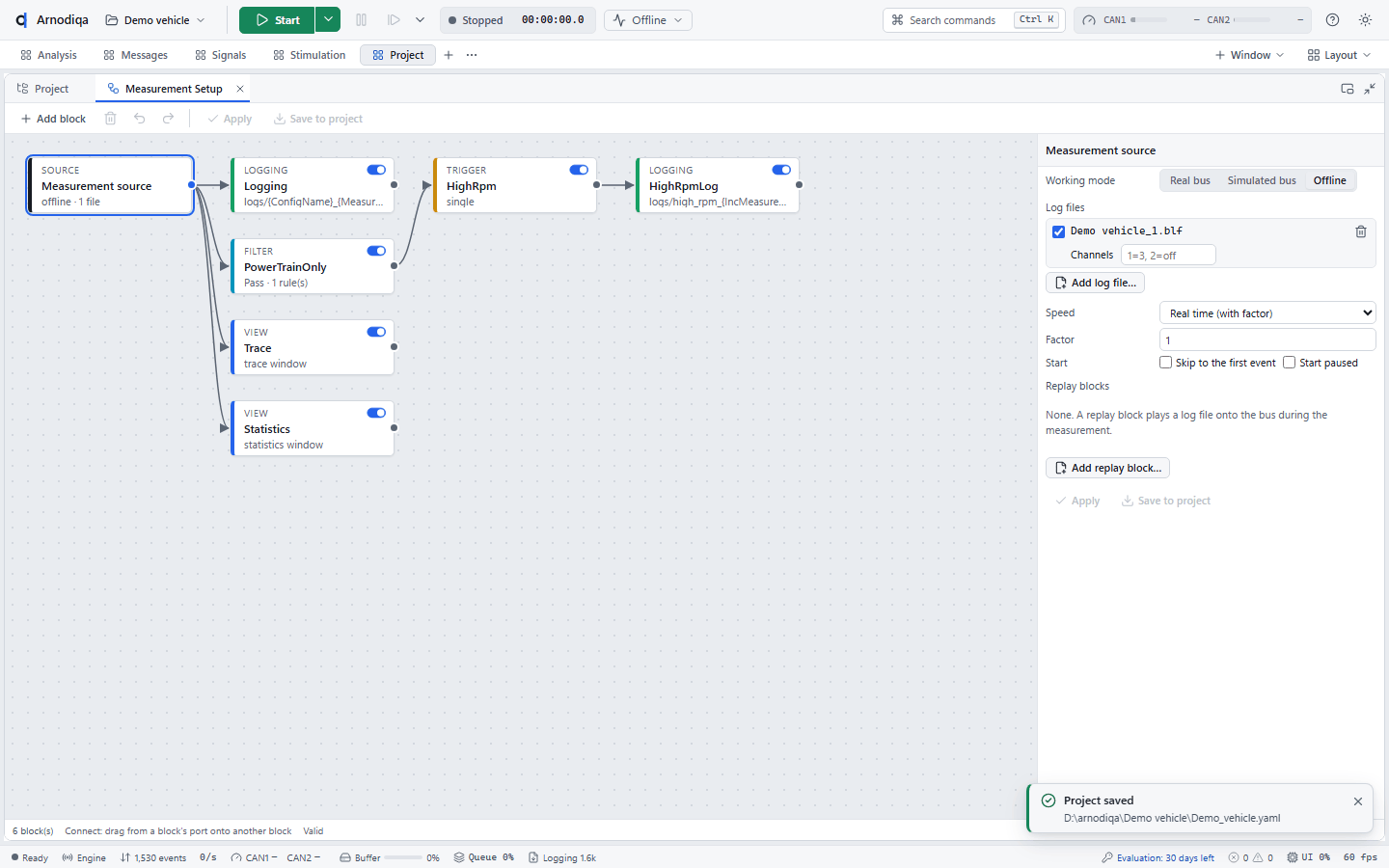Screen dimensions: 1389x868
Task: Click the pause measurement icon
Action: click(362, 20)
